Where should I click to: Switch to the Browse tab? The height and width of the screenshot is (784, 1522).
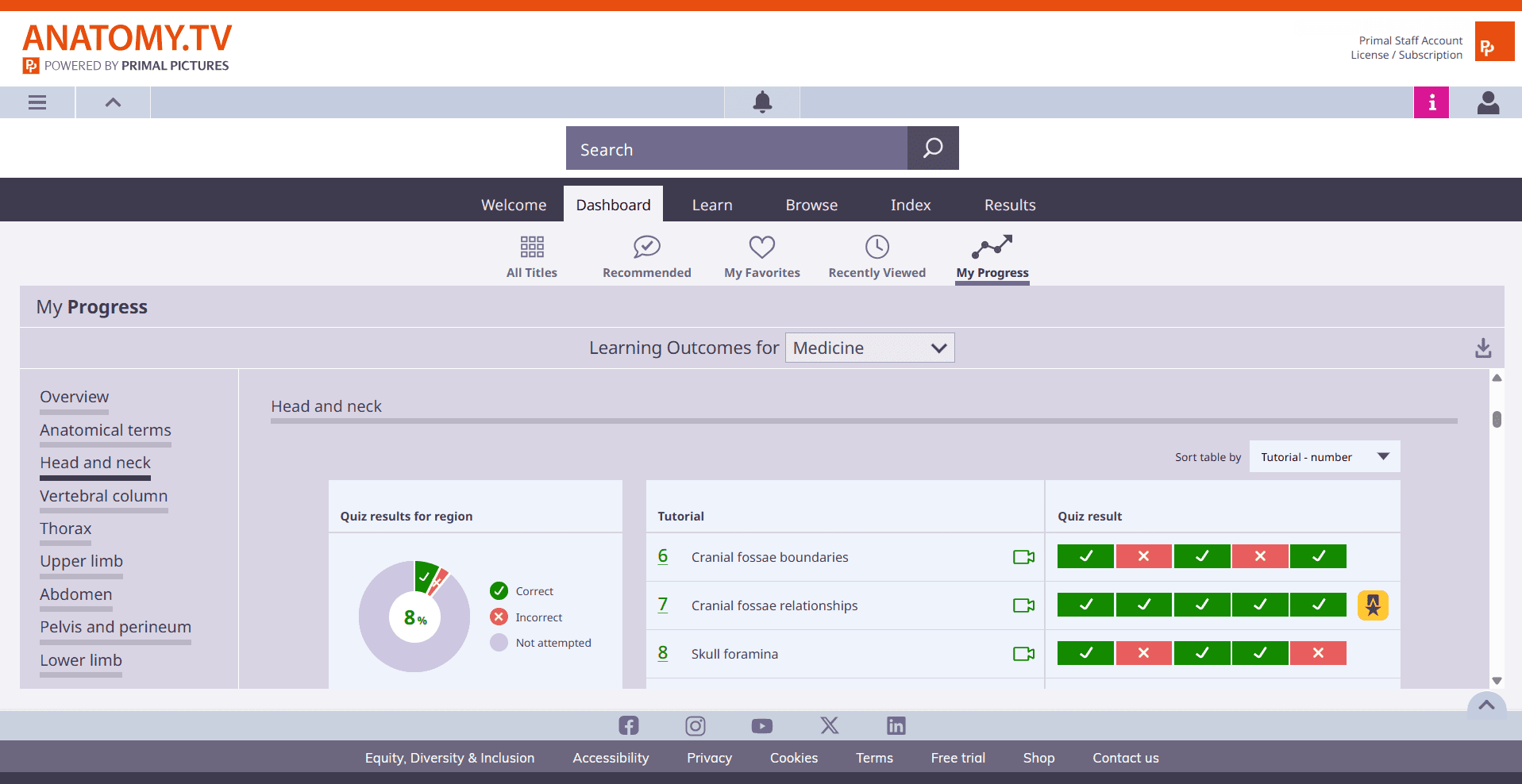(811, 204)
